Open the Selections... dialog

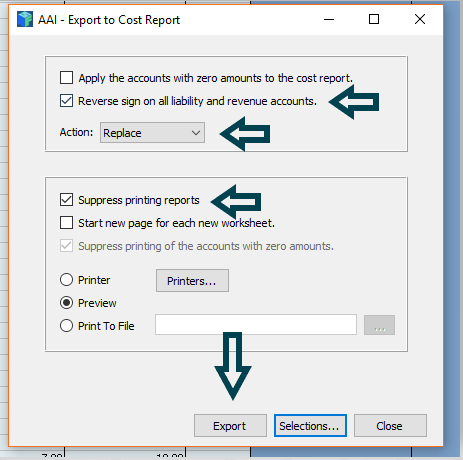[310, 426]
